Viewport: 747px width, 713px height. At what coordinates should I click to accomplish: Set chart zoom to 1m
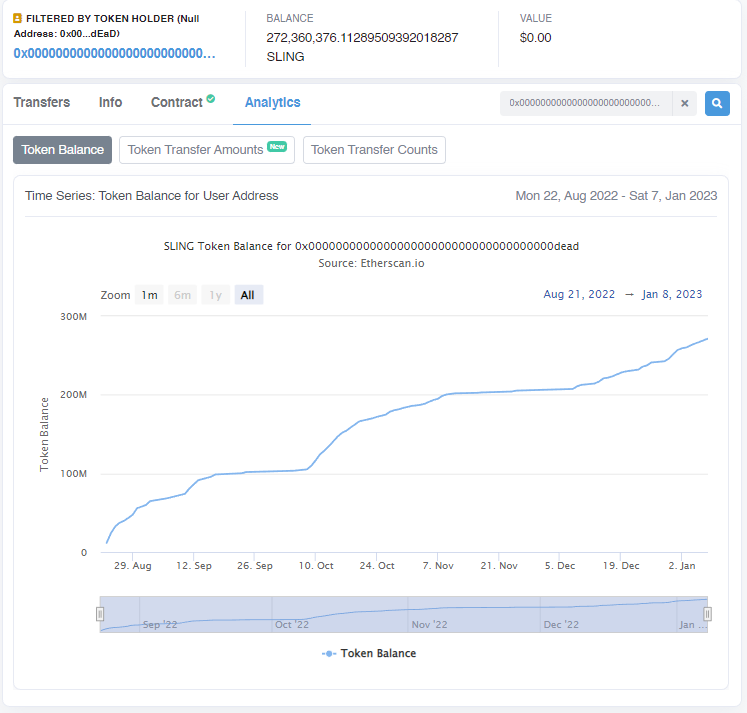pyautogui.click(x=149, y=295)
